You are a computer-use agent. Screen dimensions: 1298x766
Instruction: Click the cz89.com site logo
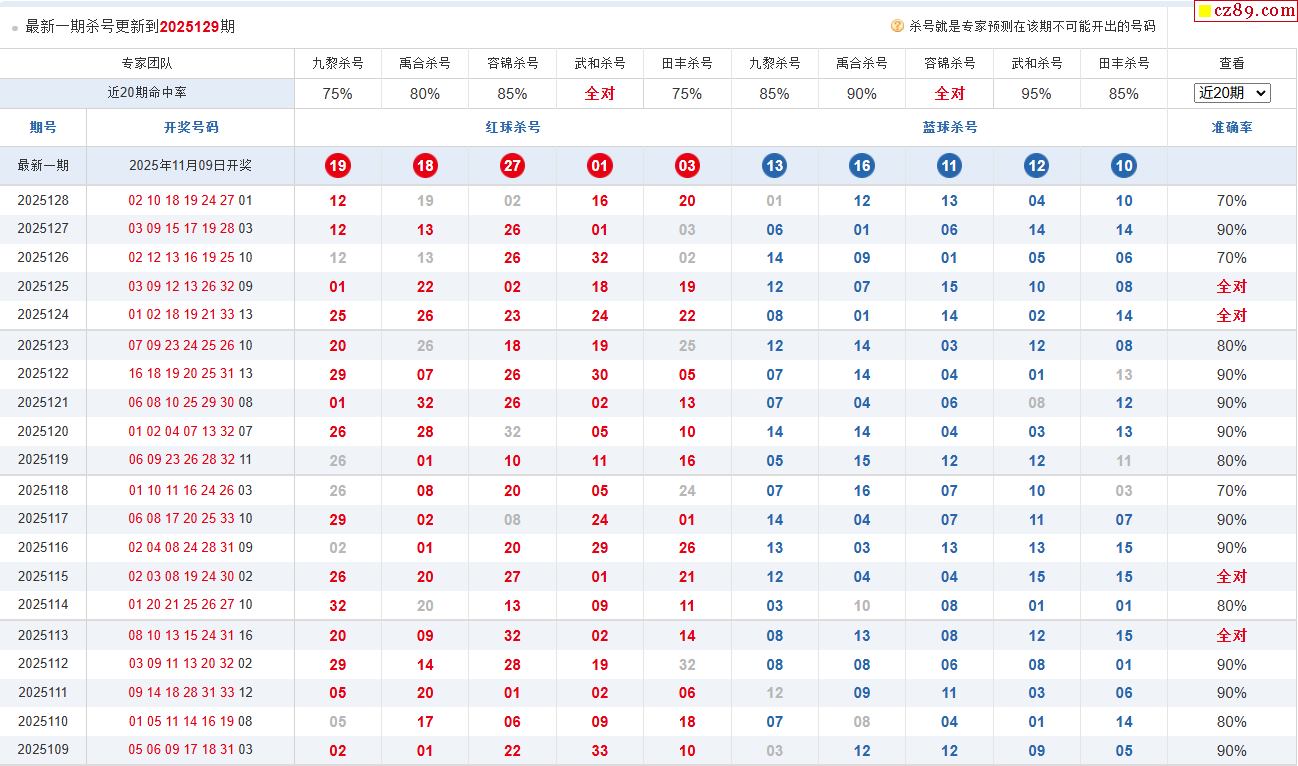point(1246,11)
